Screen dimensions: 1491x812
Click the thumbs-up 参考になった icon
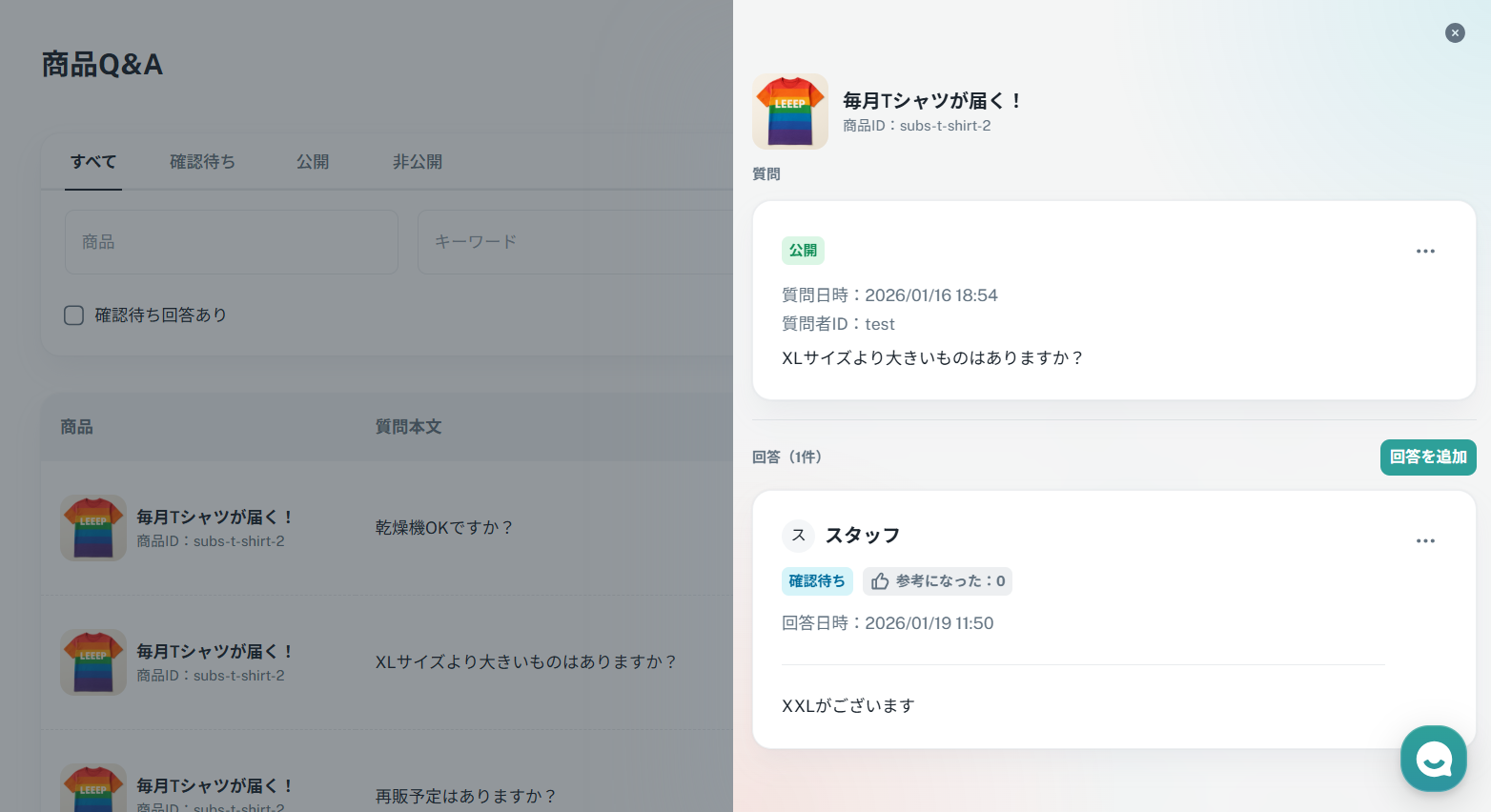click(880, 581)
